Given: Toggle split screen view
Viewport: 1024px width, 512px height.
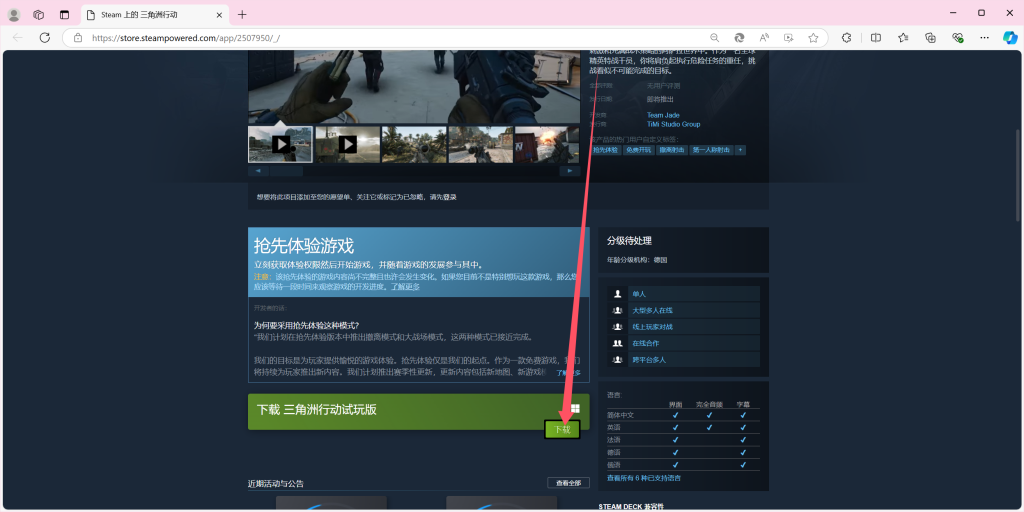Looking at the screenshot, I should [x=876, y=38].
